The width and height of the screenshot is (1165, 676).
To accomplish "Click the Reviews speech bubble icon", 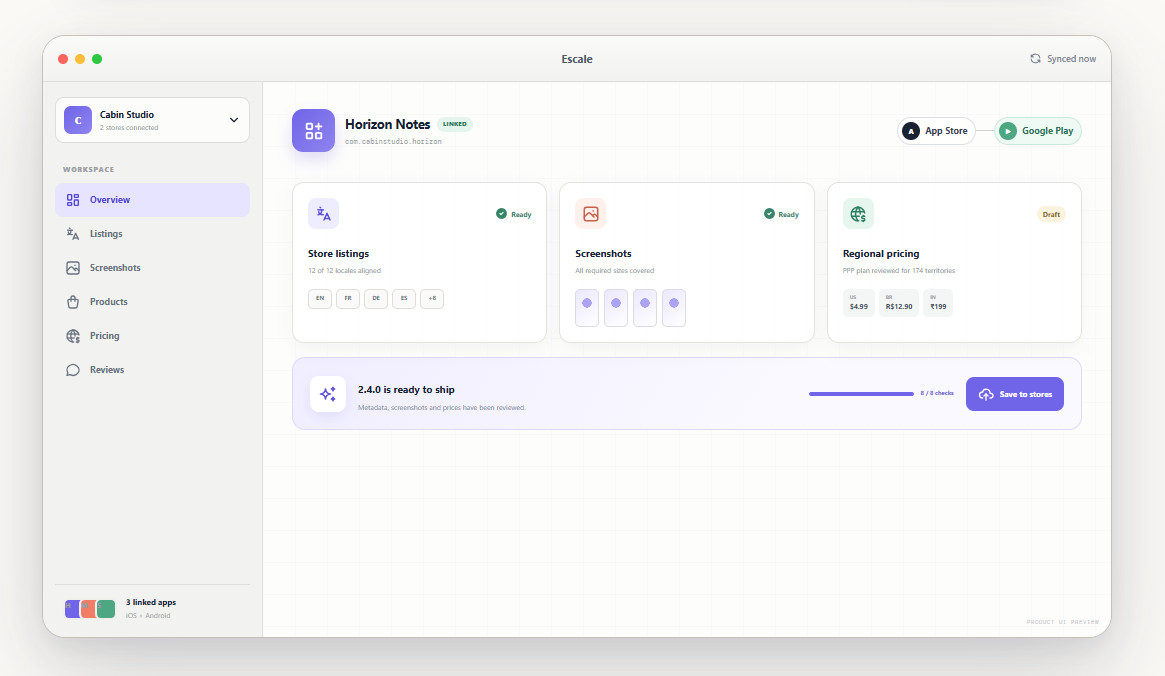I will [73, 370].
